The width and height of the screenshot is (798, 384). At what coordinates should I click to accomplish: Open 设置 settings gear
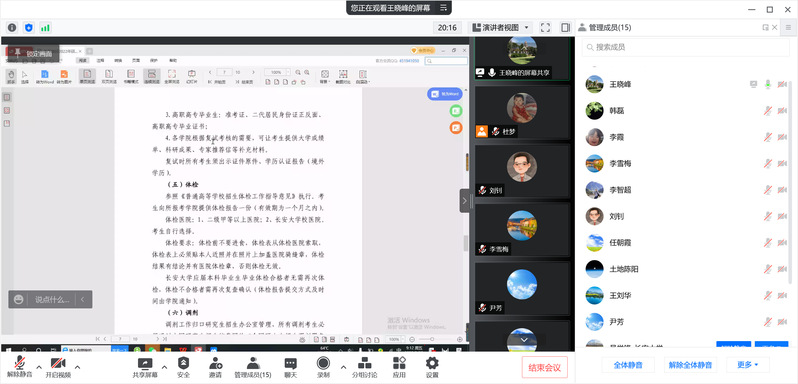pyautogui.click(x=432, y=367)
